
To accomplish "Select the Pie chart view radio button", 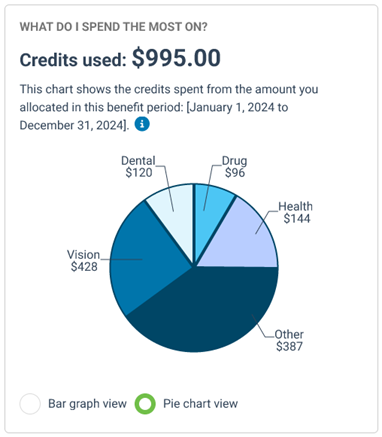I will [145, 404].
